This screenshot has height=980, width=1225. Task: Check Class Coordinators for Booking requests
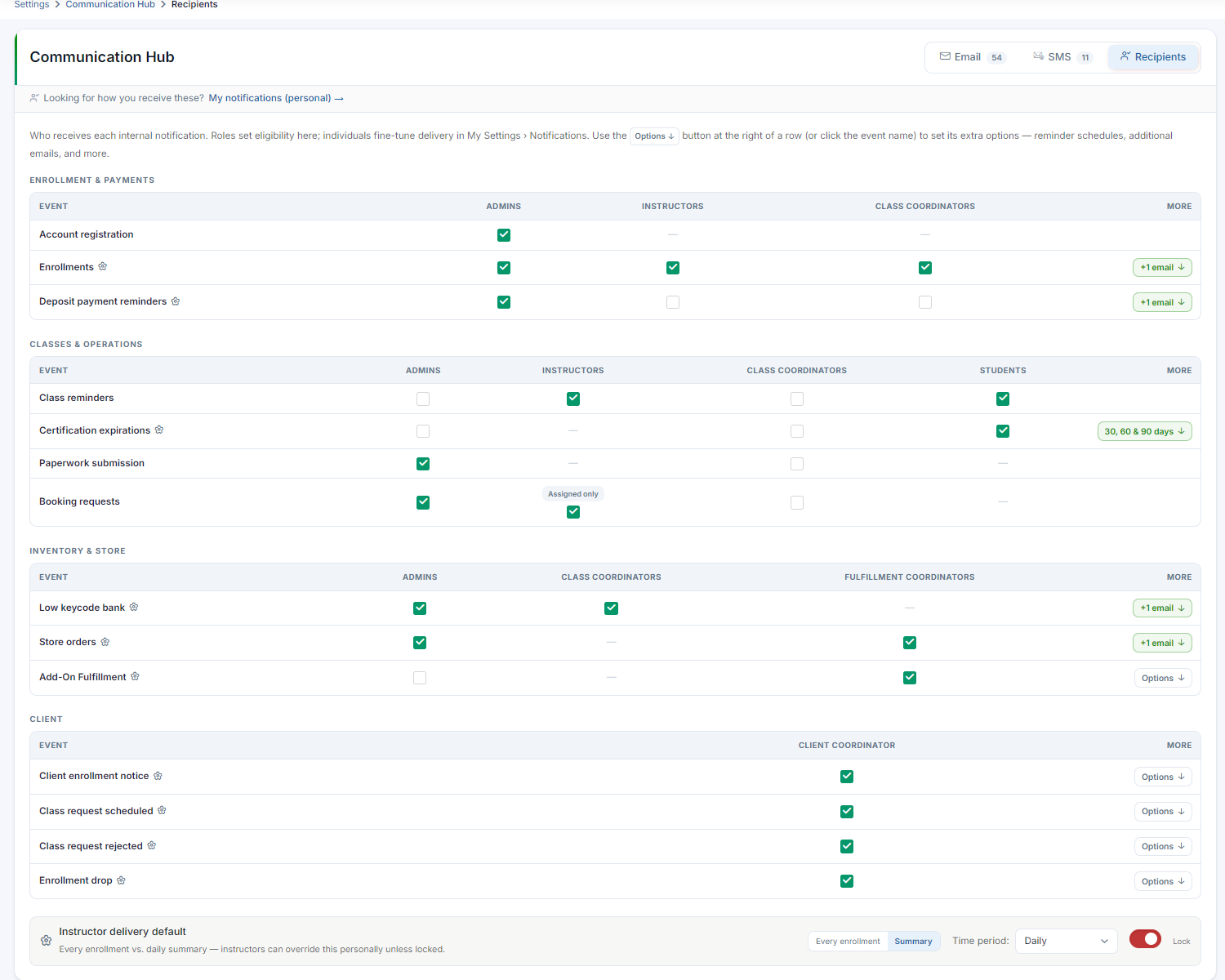click(797, 503)
